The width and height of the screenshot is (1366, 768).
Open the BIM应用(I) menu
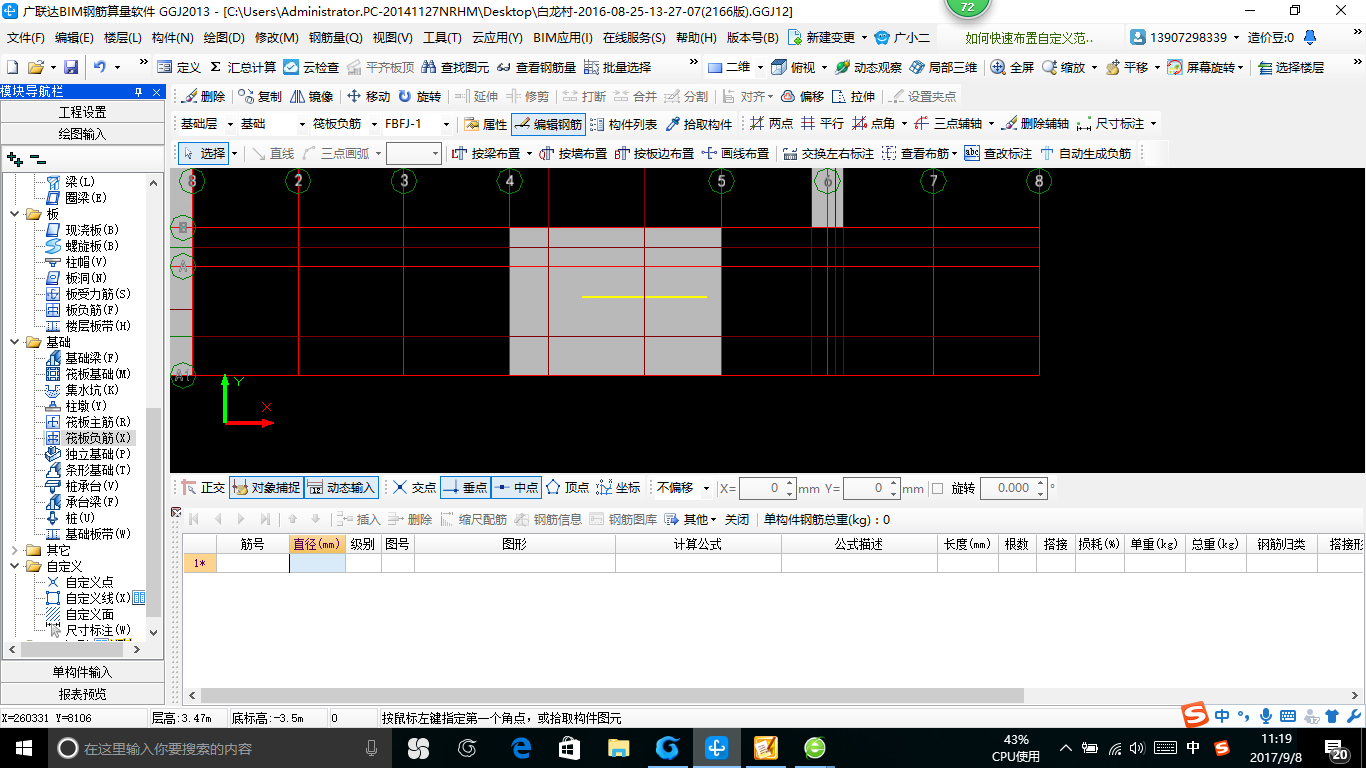point(563,38)
